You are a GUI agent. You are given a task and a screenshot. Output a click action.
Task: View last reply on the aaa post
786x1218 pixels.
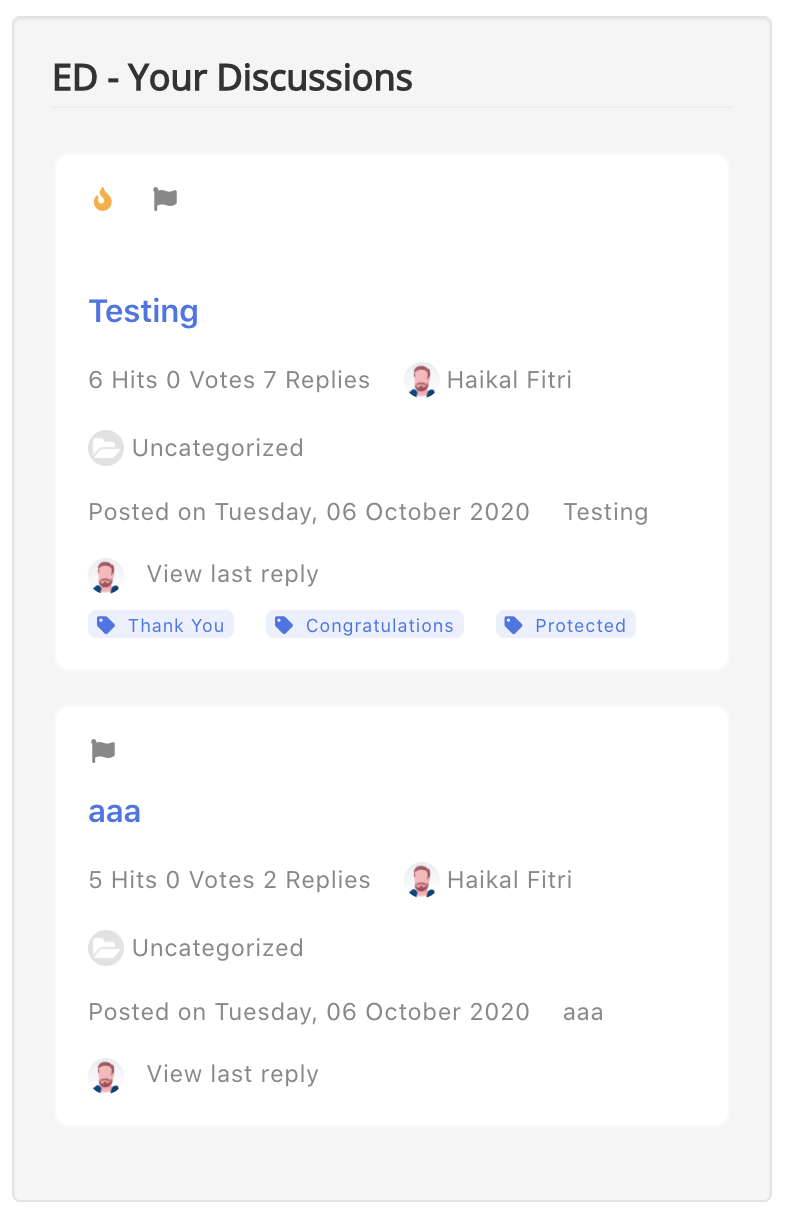click(233, 1074)
